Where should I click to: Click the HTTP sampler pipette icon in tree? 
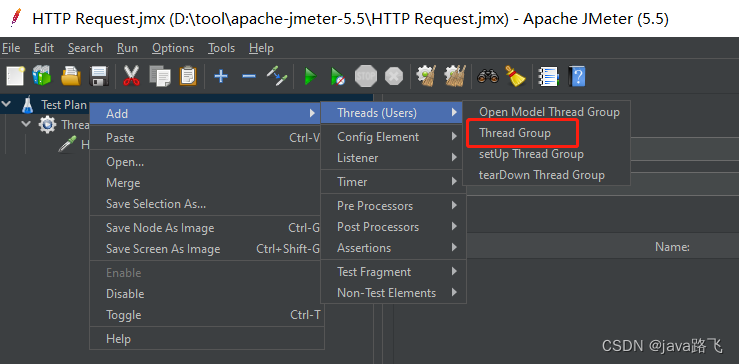[x=66, y=144]
